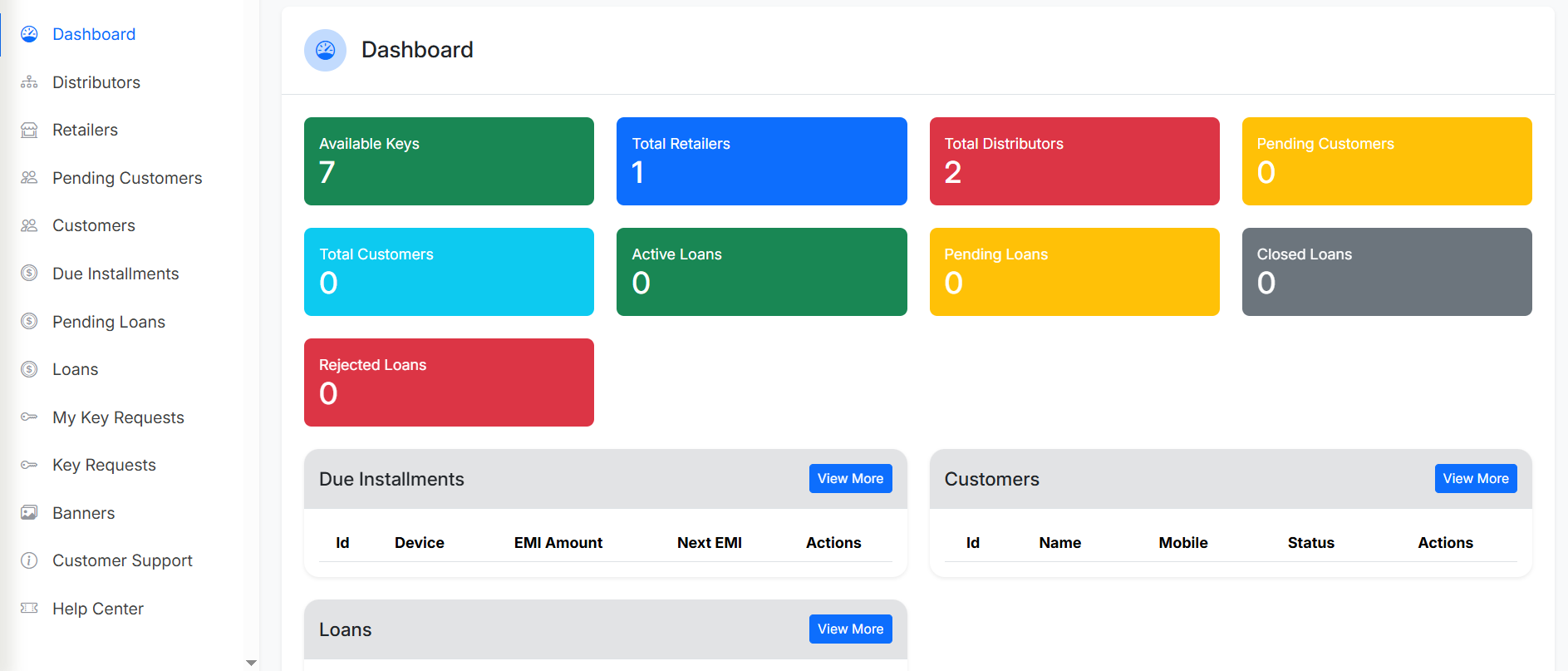Click the EMI Amount column header
The height and width of the screenshot is (671, 1568).
pos(558,543)
